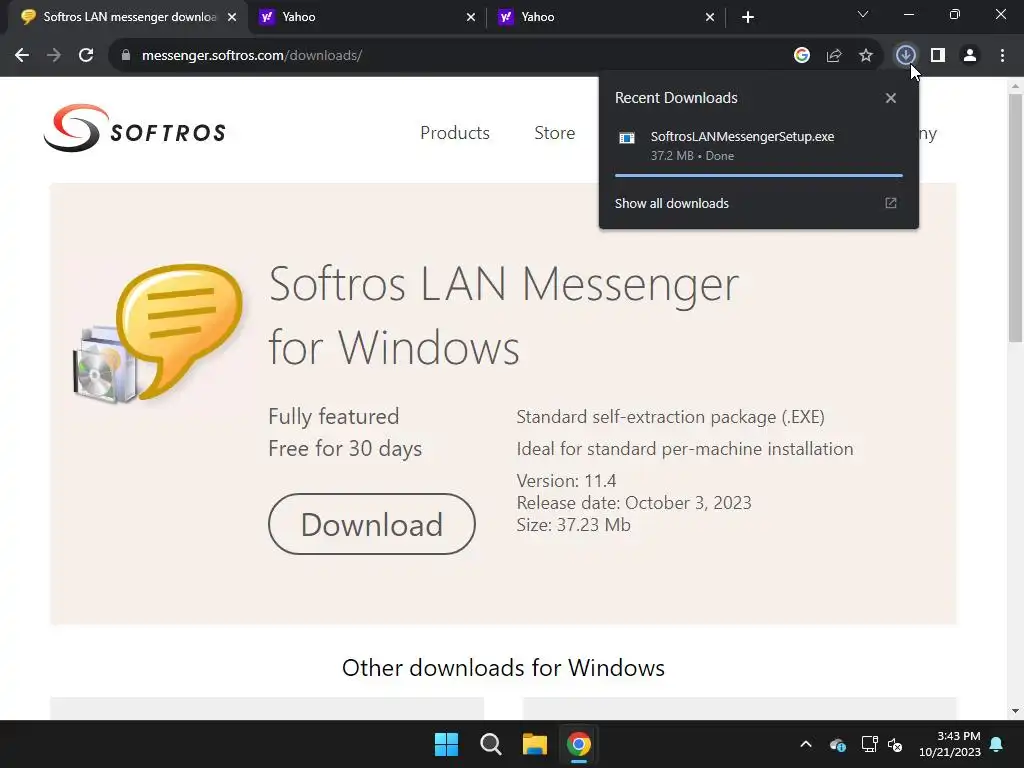
Task: Open SoftrosLANMessengerSetup.exe from downloads
Action: [x=742, y=136]
